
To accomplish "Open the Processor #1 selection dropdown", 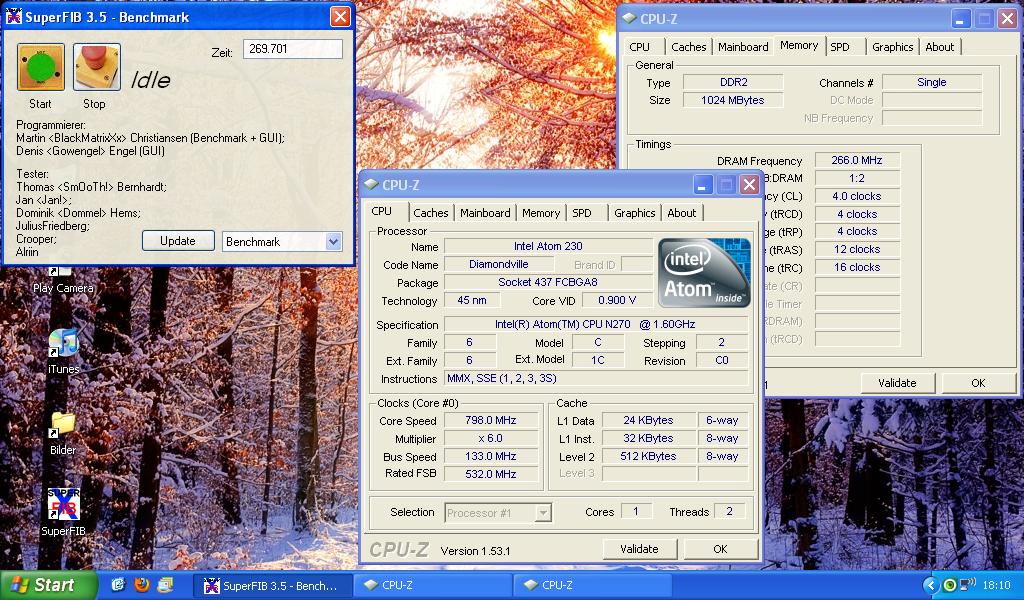I will (x=498, y=513).
